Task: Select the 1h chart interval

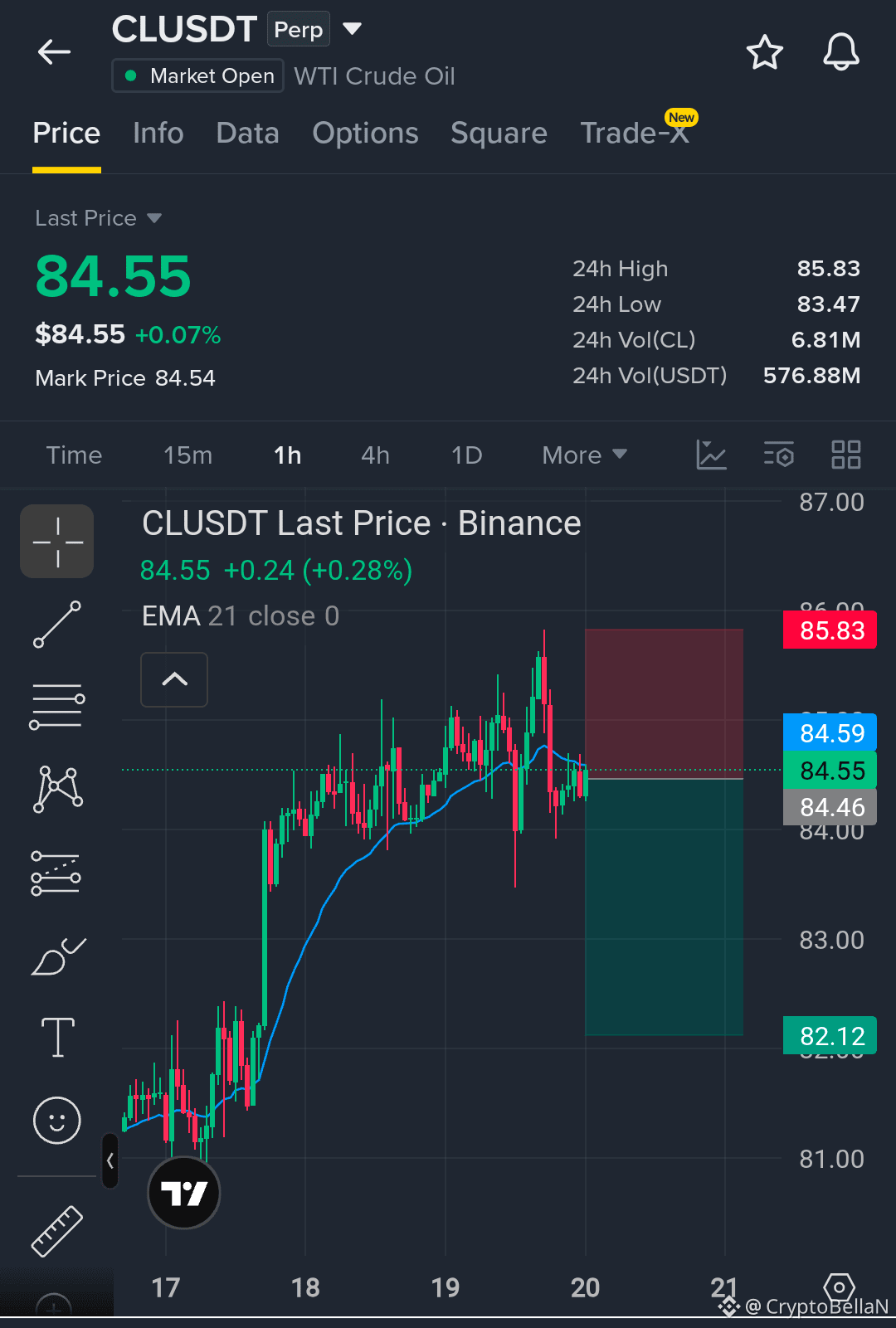Action: click(287, 455)
